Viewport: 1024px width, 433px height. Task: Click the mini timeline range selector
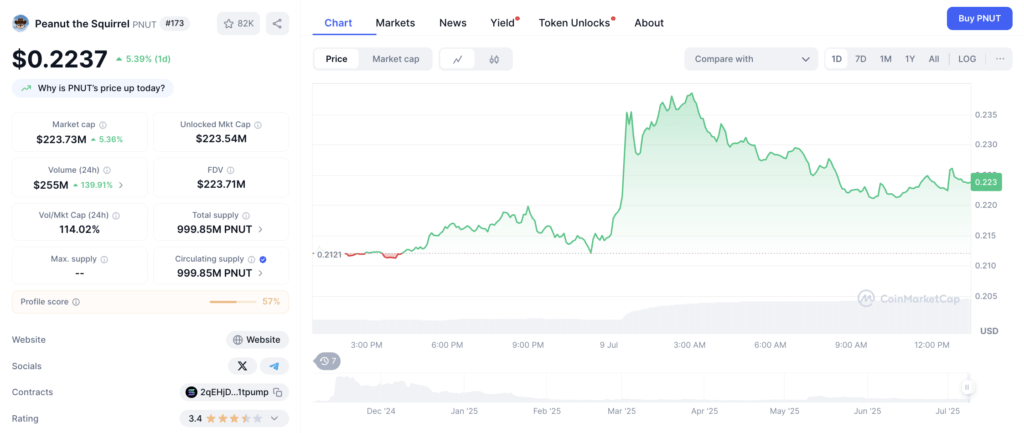[641, 387]
